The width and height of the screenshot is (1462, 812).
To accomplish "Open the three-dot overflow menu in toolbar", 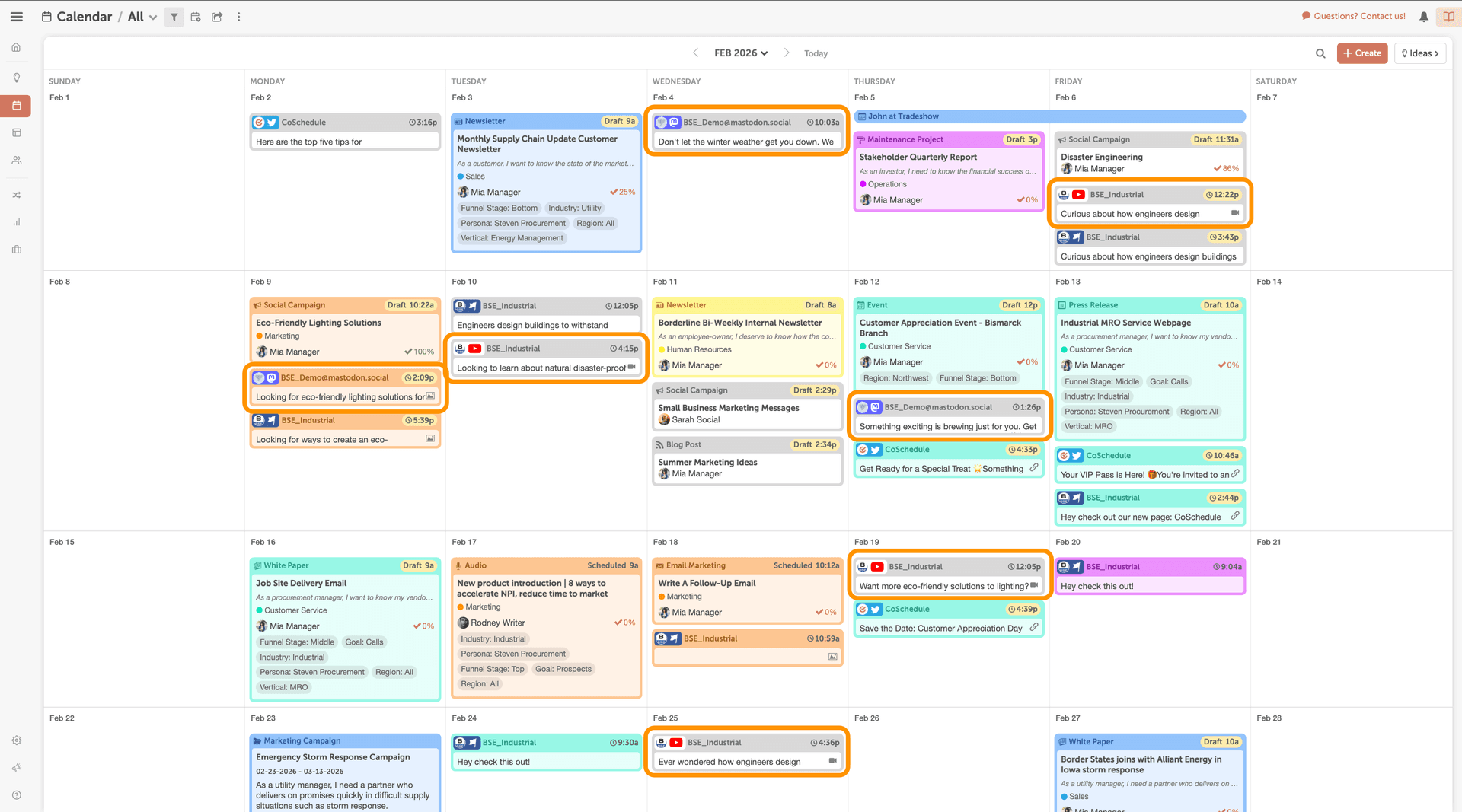I will pyautogui.click(x=238, y=16).
